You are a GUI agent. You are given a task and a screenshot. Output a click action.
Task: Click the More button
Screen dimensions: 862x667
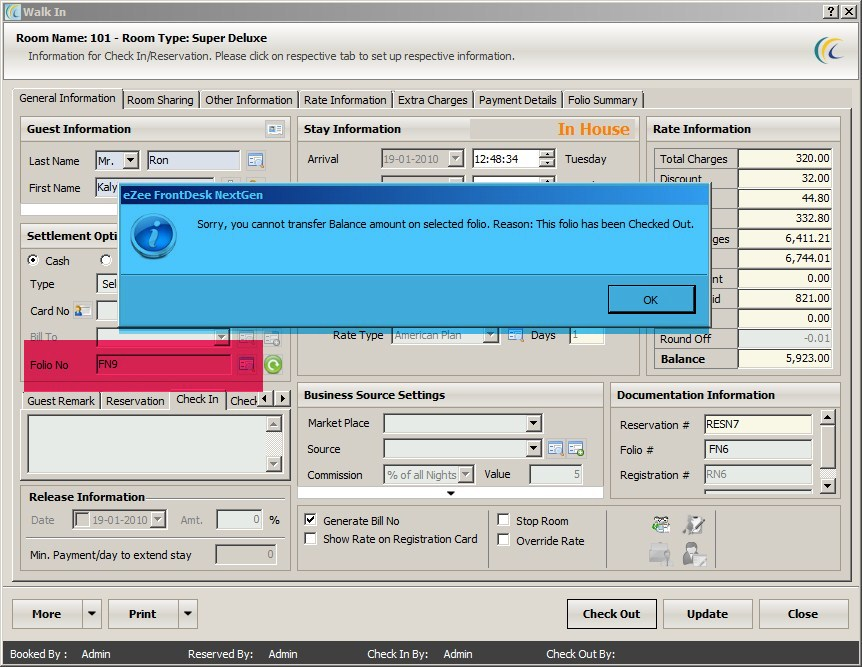point(47,614)
